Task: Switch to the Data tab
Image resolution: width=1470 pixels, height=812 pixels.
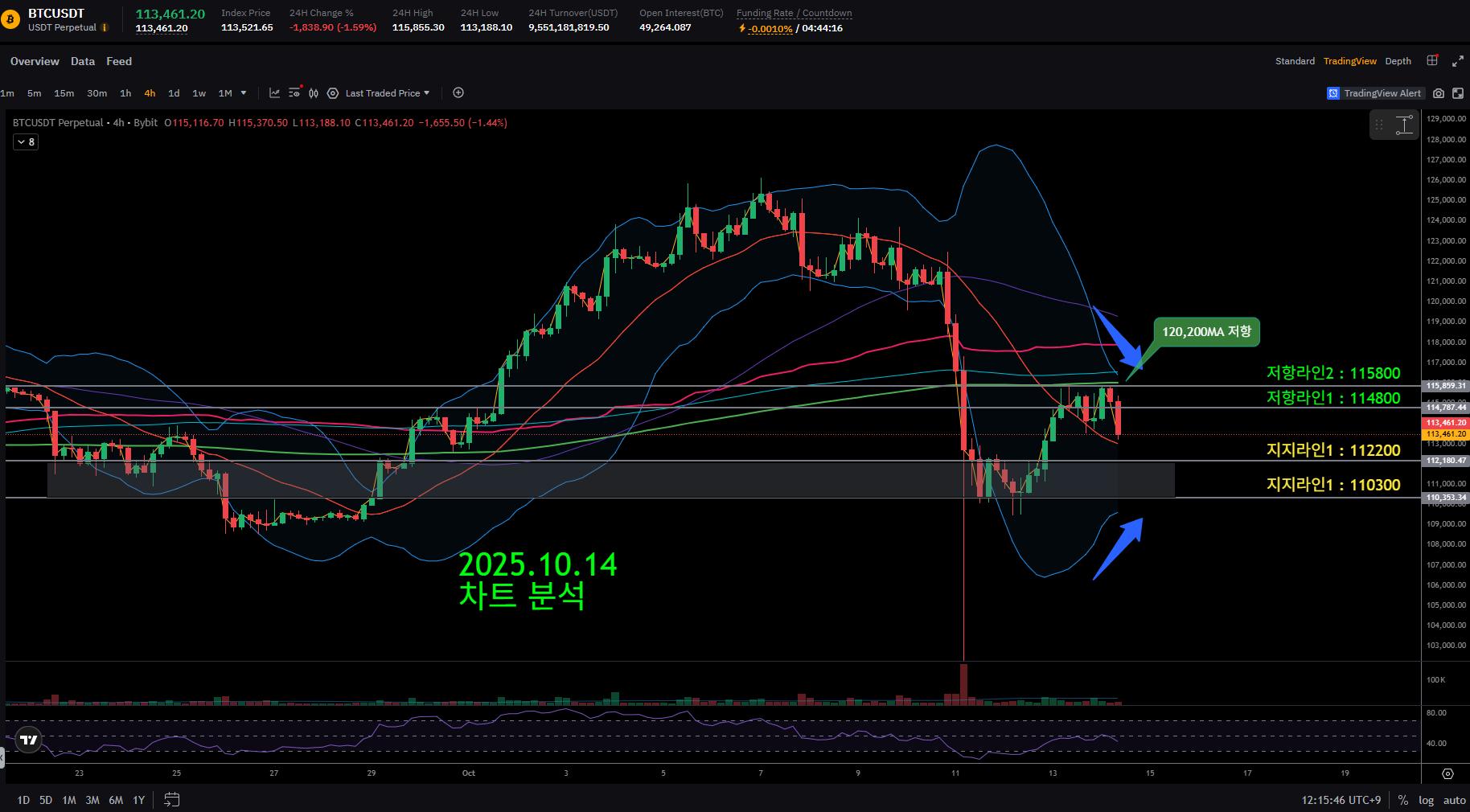Action: 82,61
